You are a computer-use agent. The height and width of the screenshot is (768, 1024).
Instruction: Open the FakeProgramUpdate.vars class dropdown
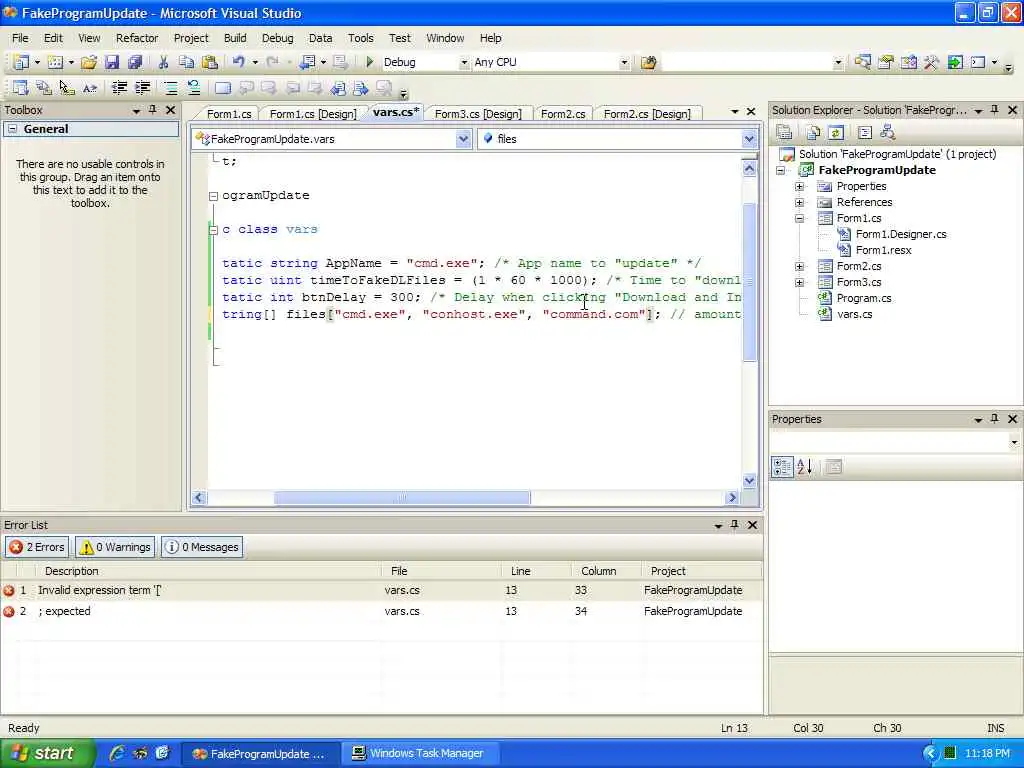tap(463, 139)
